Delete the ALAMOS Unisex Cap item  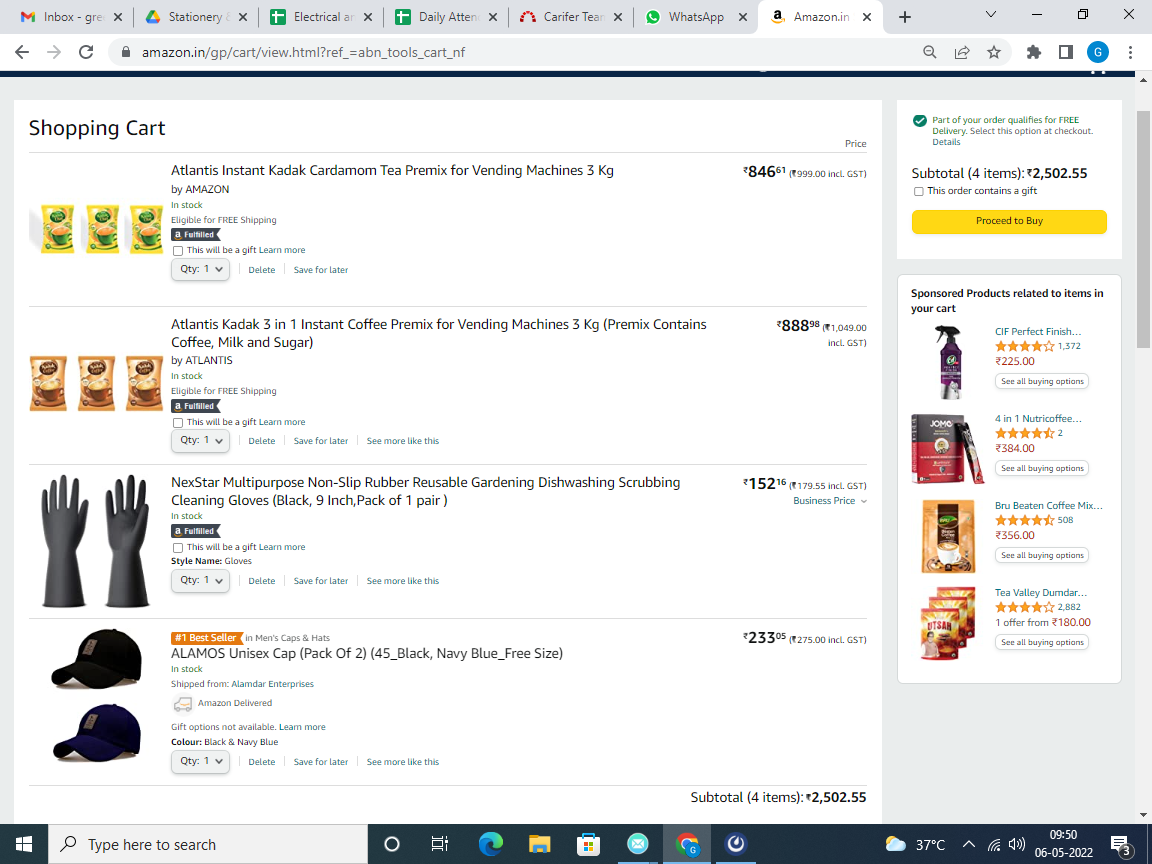262,763
